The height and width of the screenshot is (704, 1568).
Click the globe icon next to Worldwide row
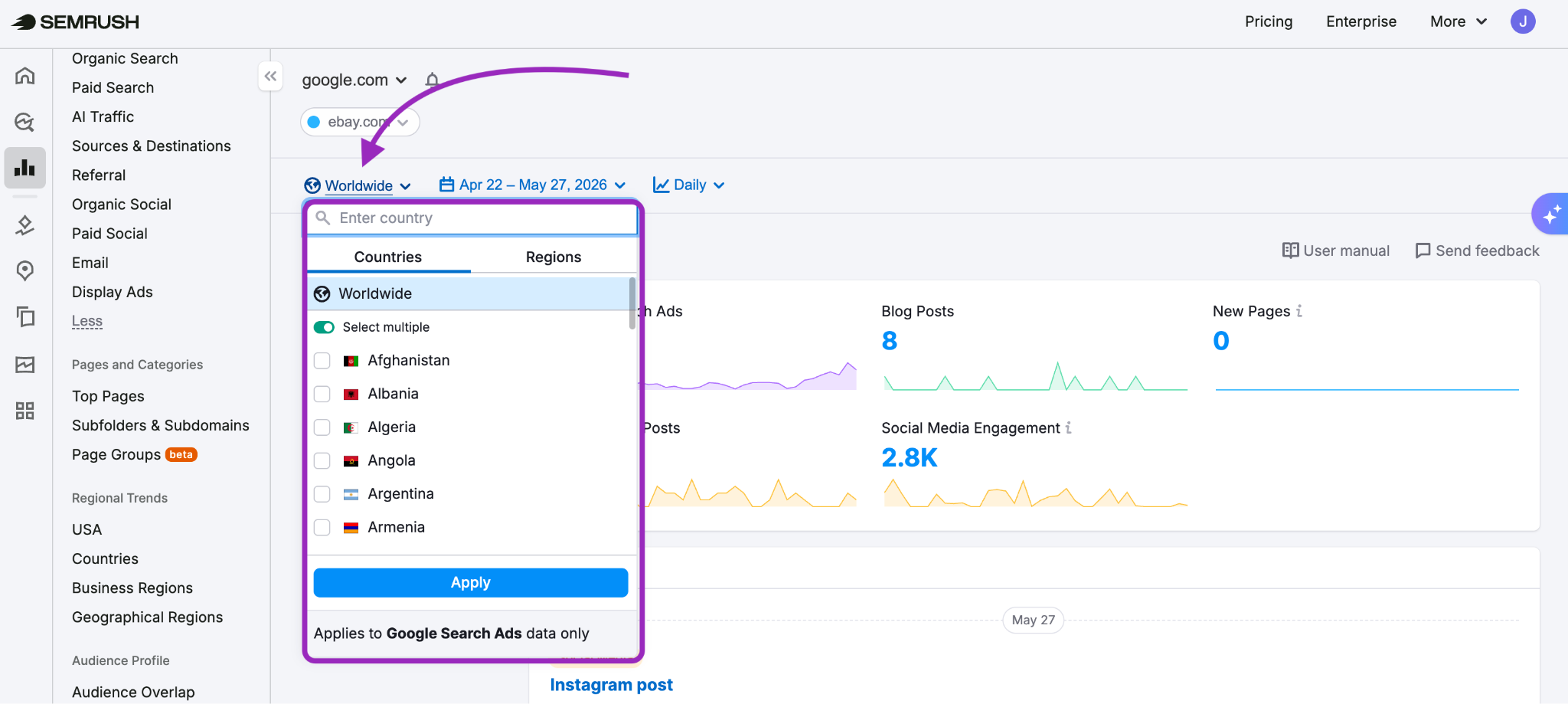click(x=322, y=294)
